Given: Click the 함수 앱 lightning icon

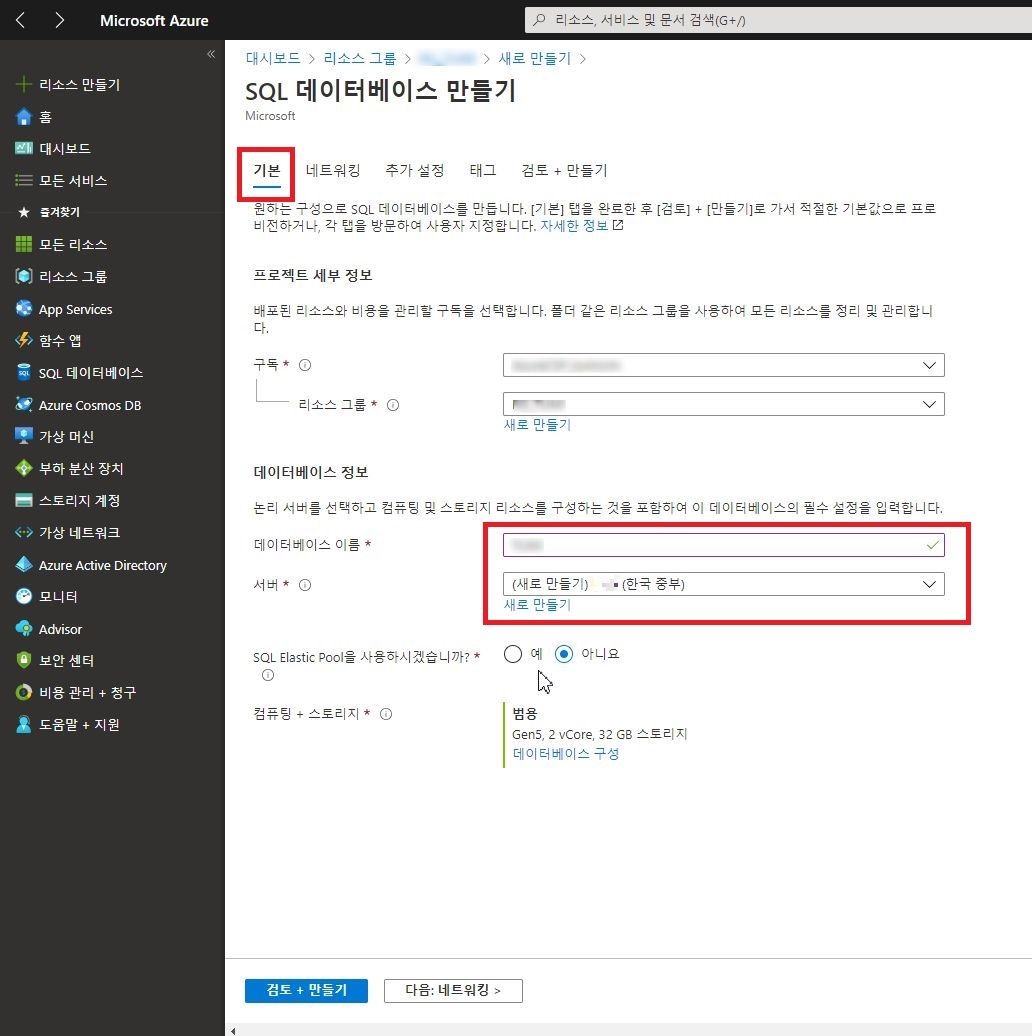Looking at the screenshot, I should [x=24, y=340].
